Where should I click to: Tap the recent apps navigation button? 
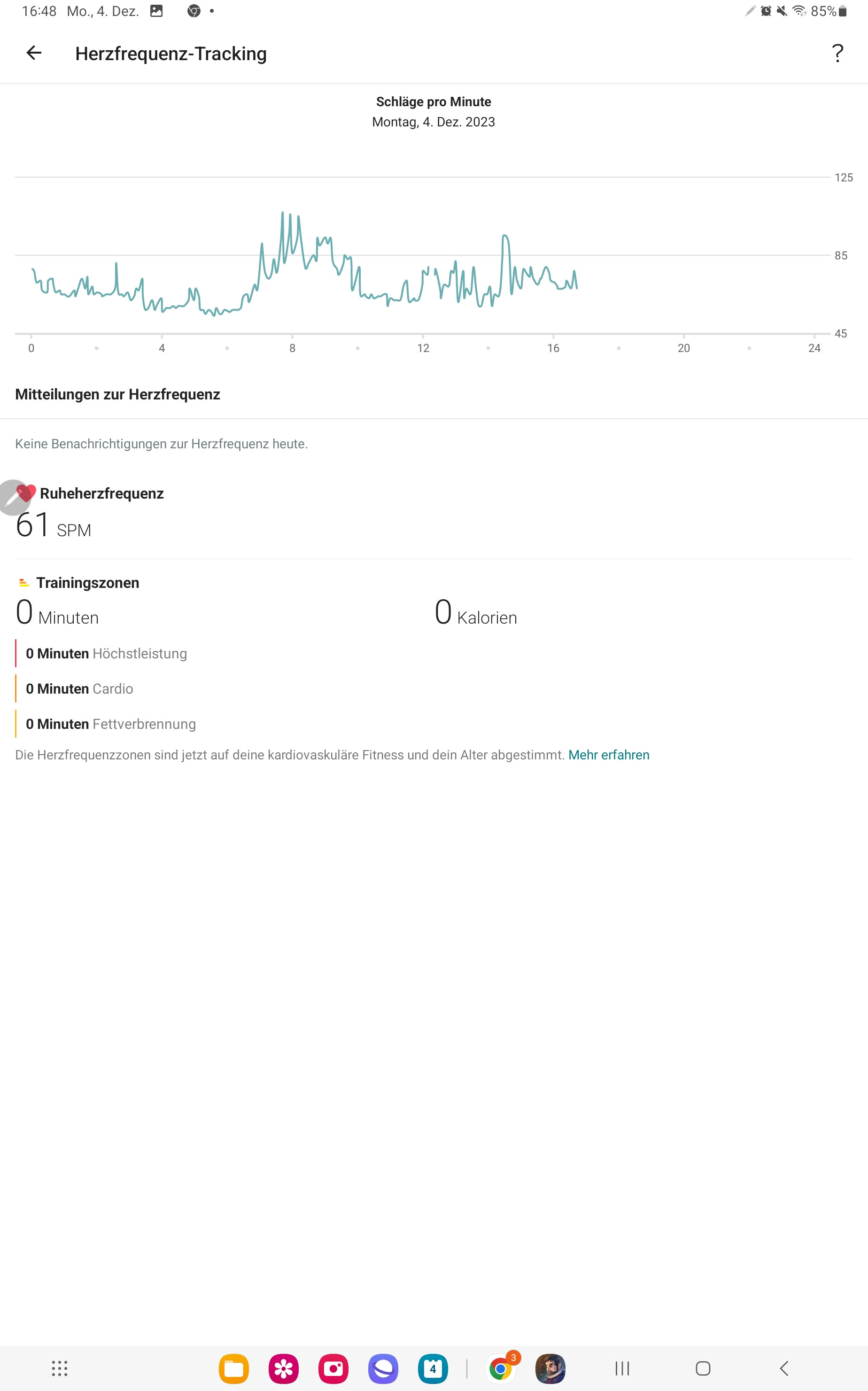[622, 1368]
